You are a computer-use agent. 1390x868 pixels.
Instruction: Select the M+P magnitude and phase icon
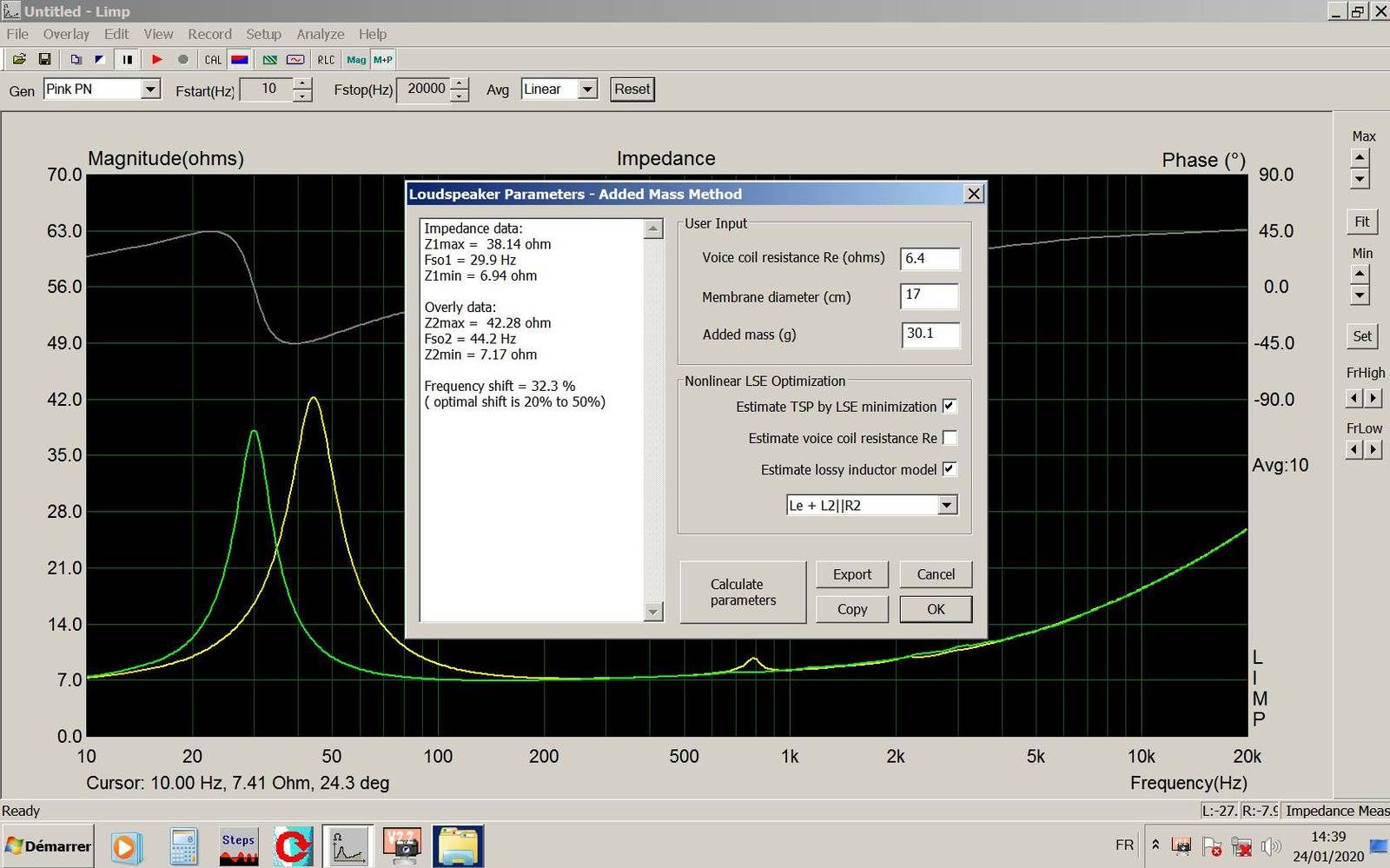(x=383, y=60)
